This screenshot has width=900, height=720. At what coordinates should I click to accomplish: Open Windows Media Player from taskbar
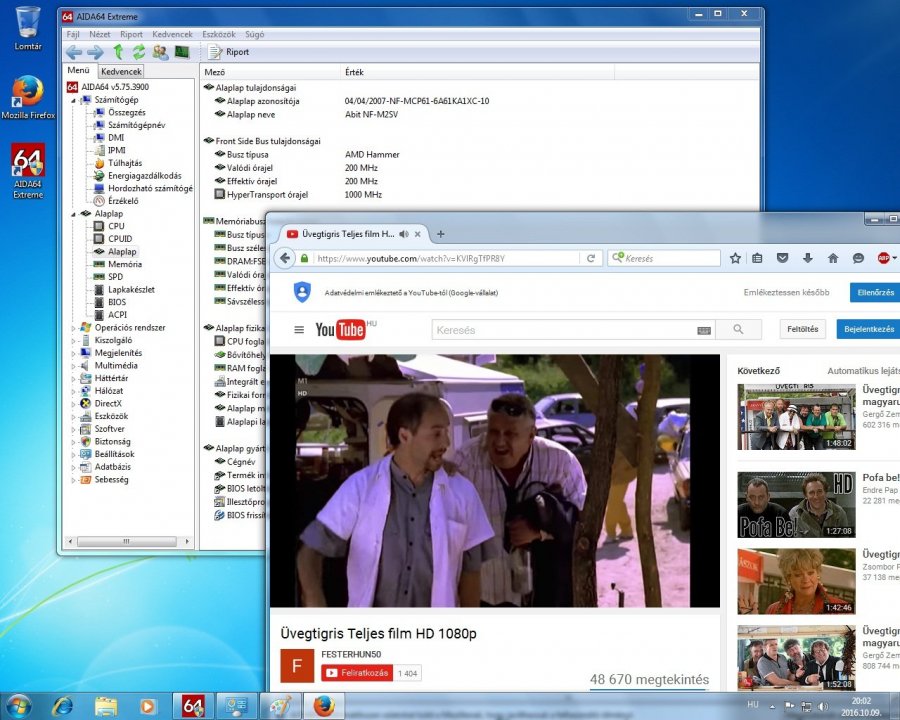point(148,706)
